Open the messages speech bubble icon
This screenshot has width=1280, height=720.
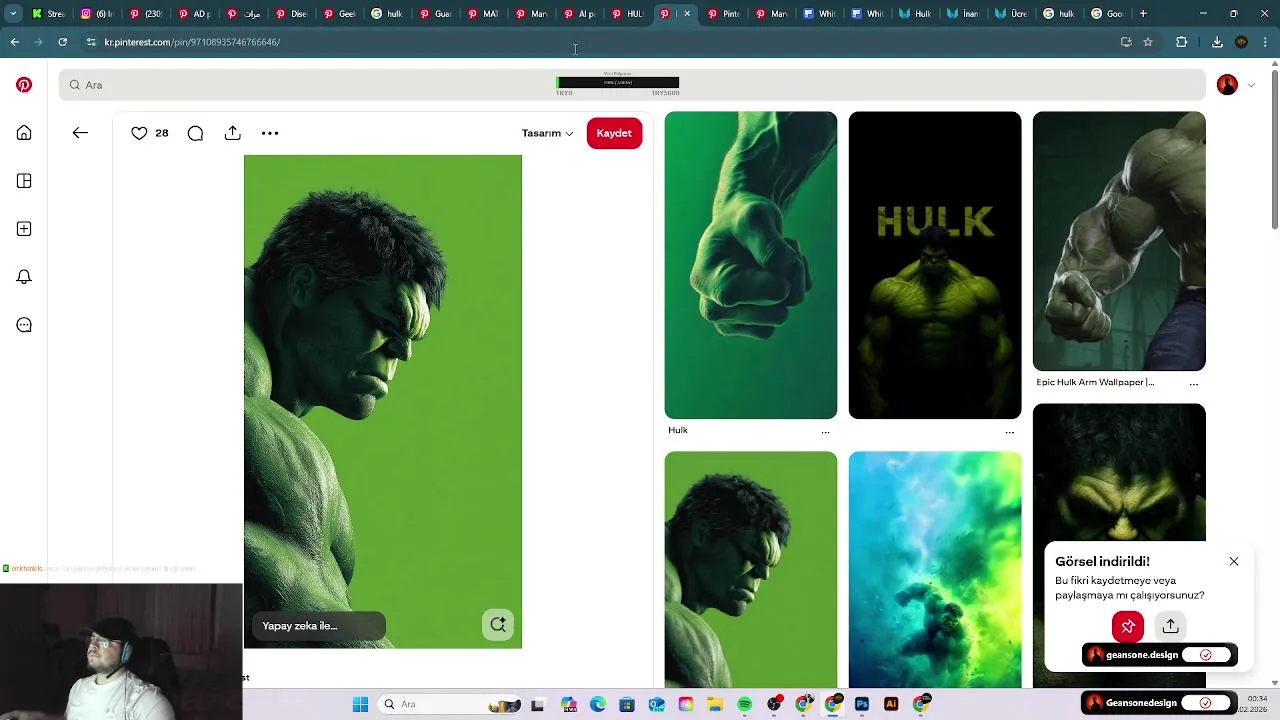pyautogui.click(x=24, y=325)
